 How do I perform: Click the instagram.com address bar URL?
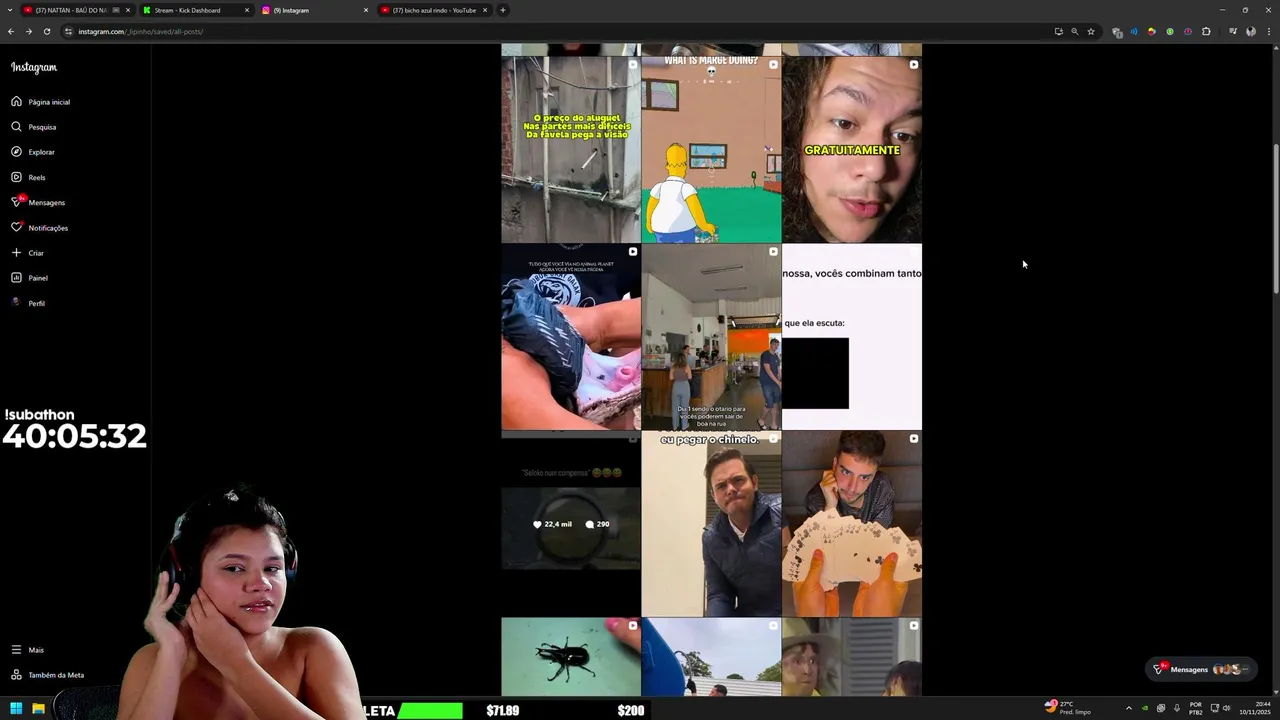[141, 31]
